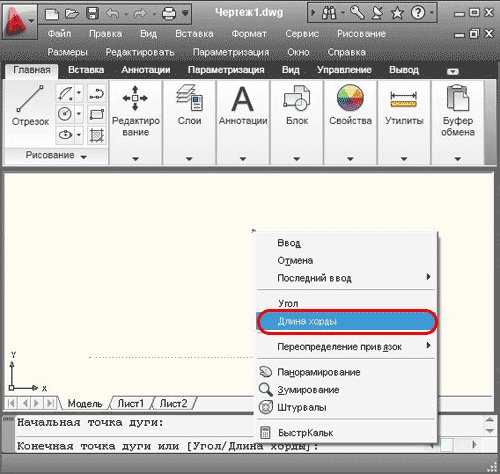Open the Слои layers panel icon
The height and width of the screenshot is (474, 500).
coord(189,98)
